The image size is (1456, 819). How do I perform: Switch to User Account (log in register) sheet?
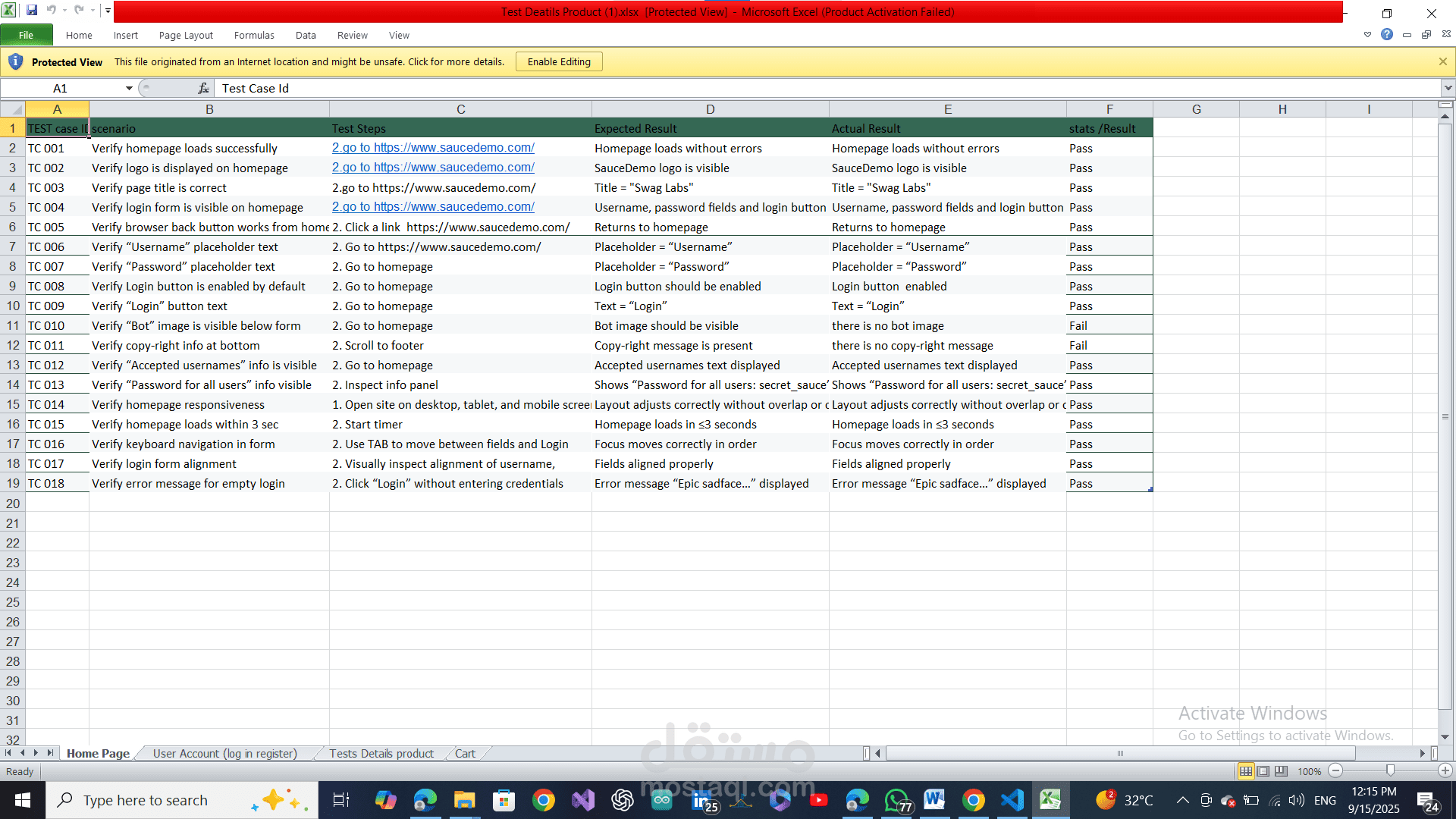tap(225, 754)
